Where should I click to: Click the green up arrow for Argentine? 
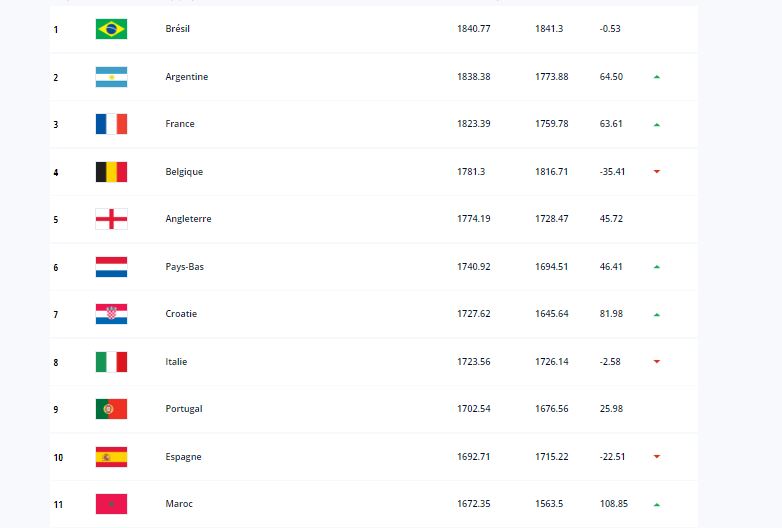click(657, 77)
